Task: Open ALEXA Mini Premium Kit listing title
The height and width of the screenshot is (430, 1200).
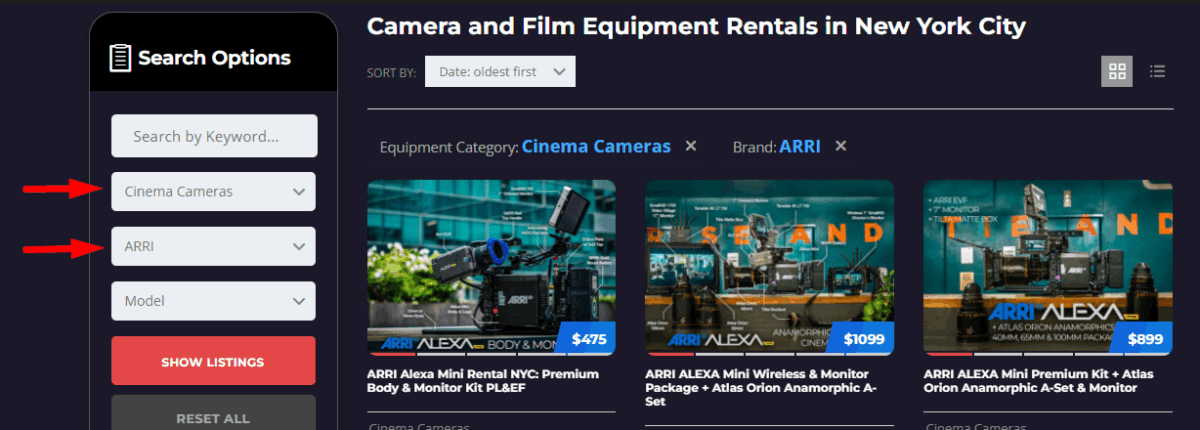Action: pyautogui.click(x=1040, y=380)
